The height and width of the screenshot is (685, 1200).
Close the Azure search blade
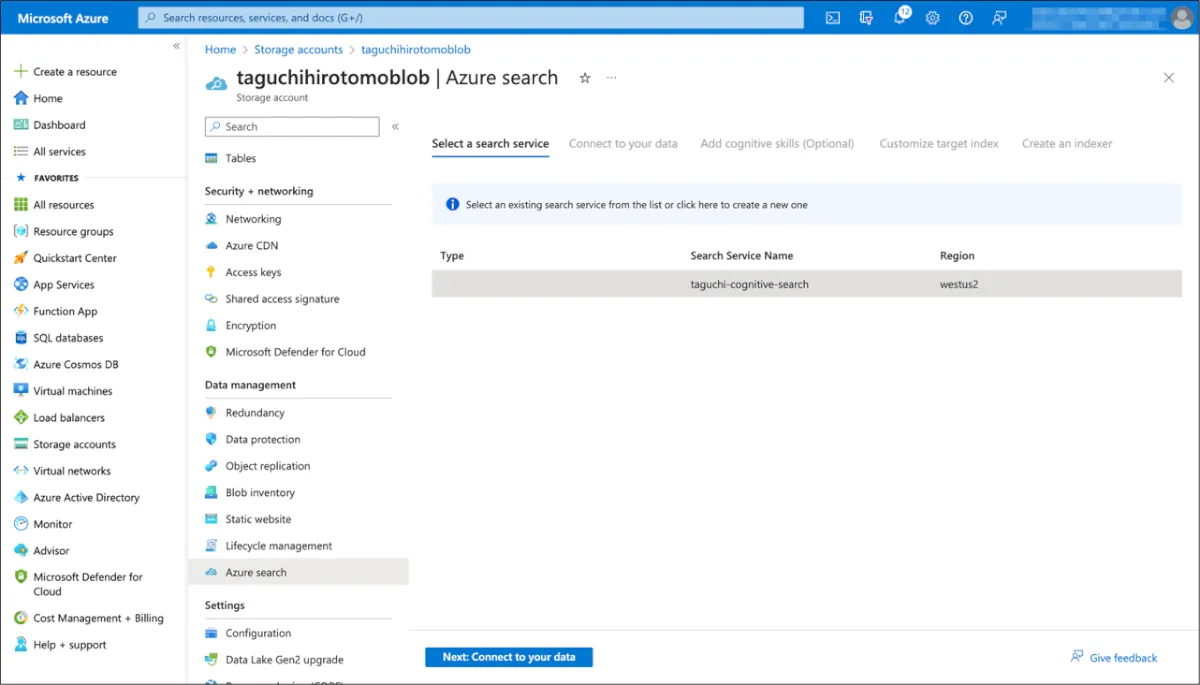(1168, 78)
